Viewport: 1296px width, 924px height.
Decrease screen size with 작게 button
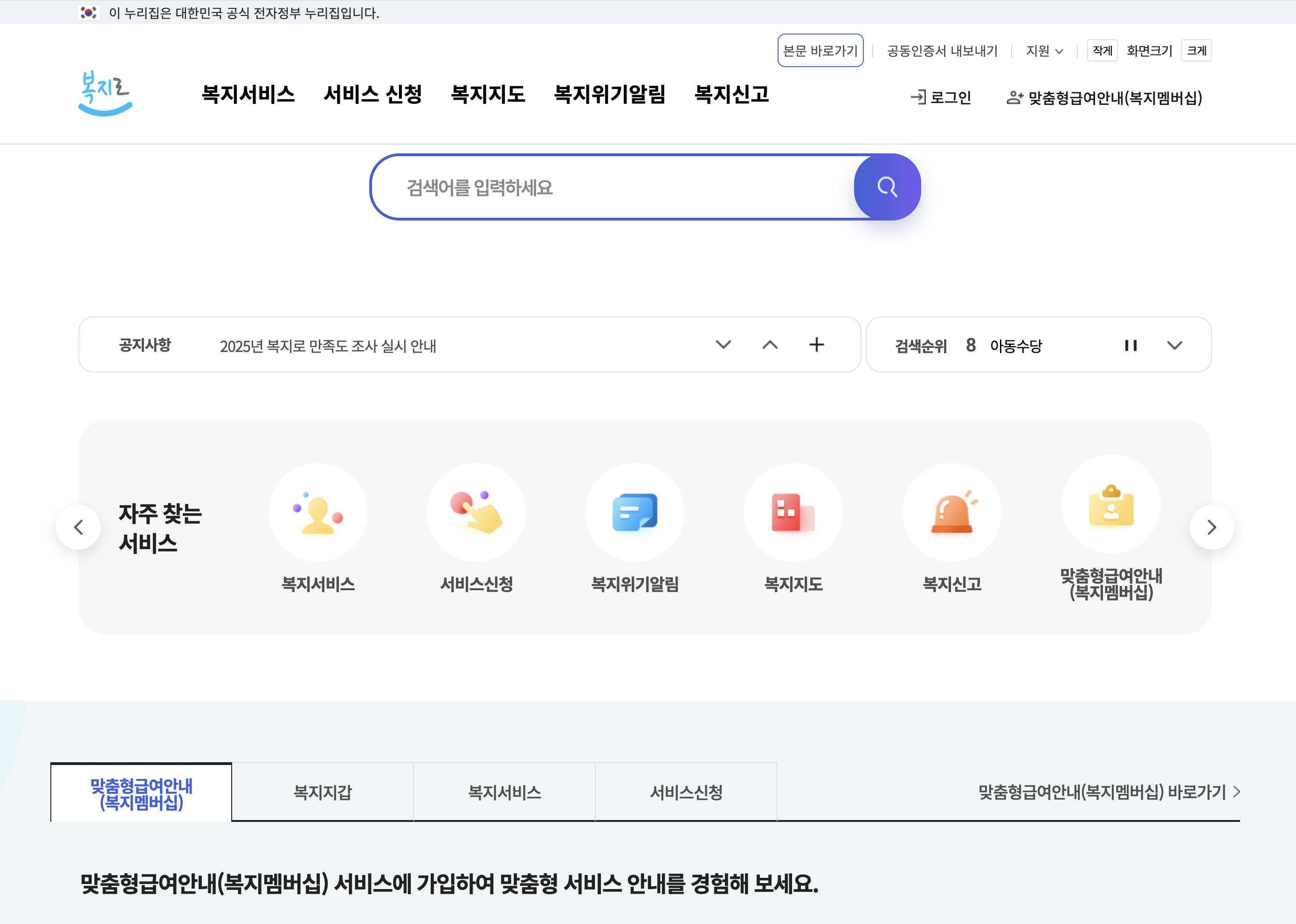[1102, 51]
